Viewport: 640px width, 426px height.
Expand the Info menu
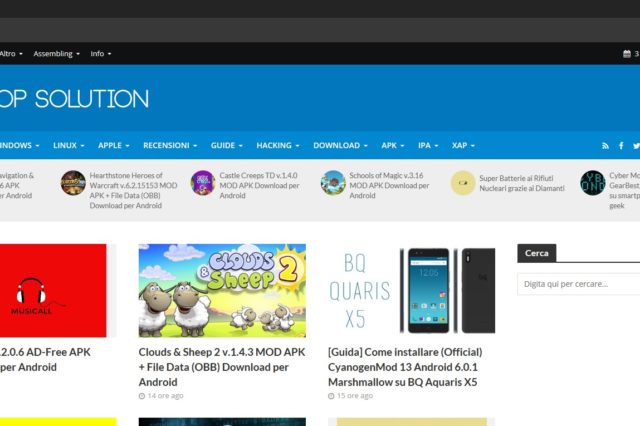point(101,54)
